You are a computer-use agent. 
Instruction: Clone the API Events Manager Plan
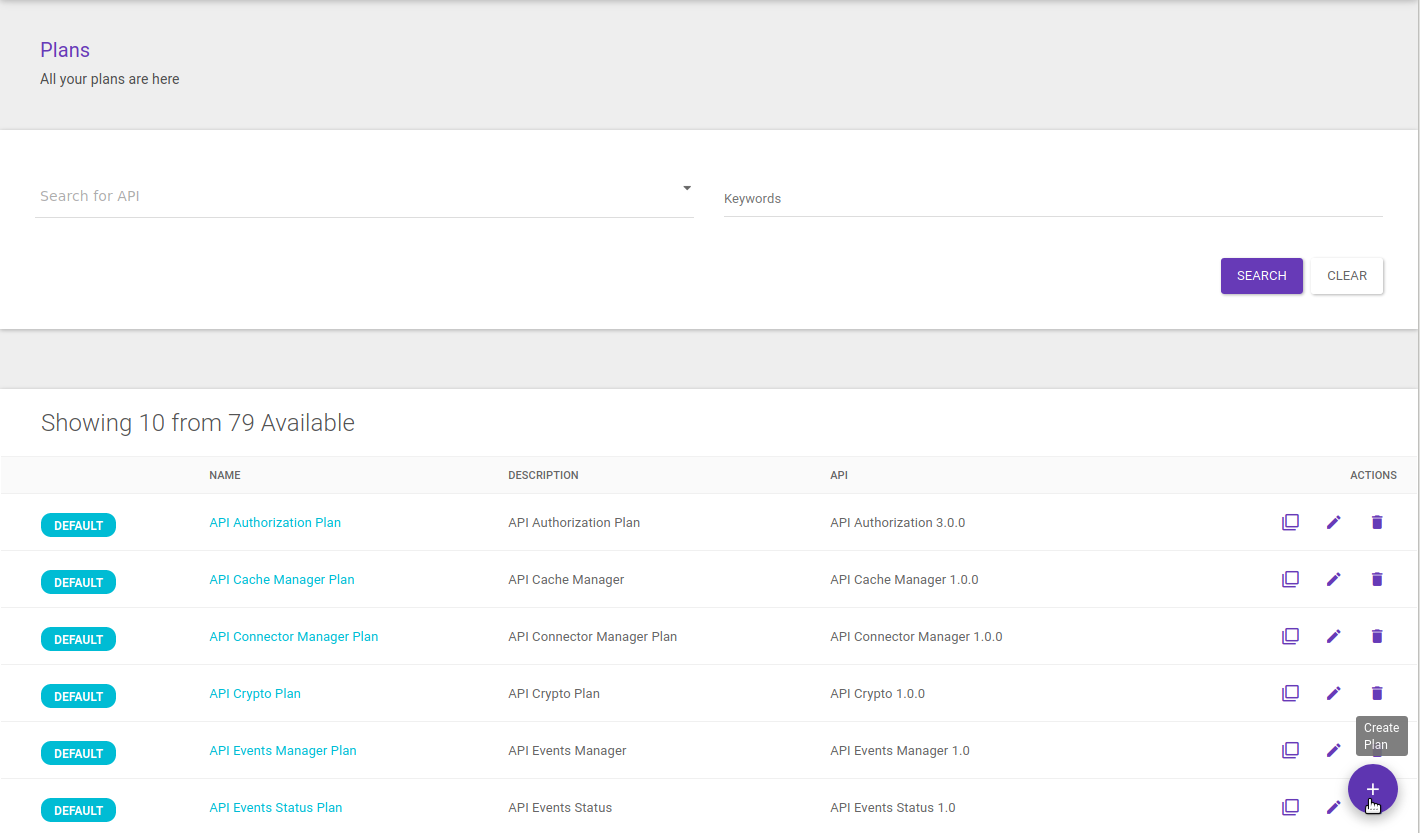(x=1290, y=750)
